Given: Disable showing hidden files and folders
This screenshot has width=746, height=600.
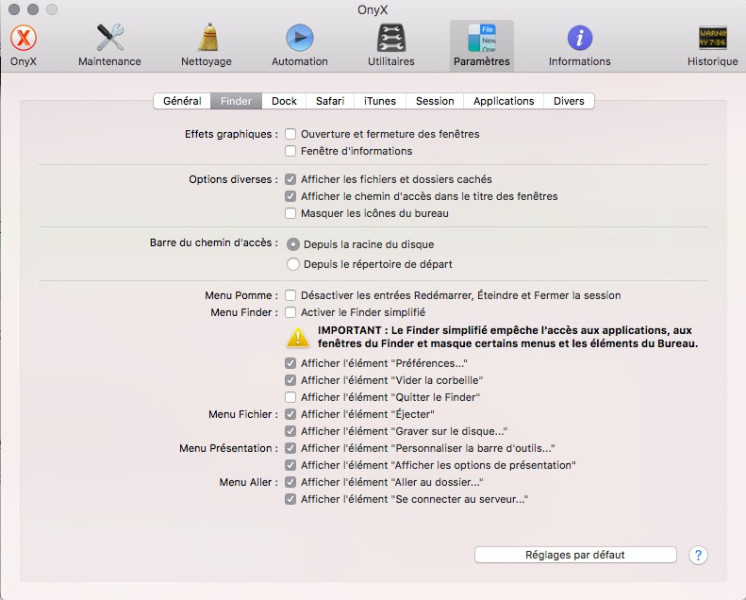Looking at the screenshot, I should 291,180.
